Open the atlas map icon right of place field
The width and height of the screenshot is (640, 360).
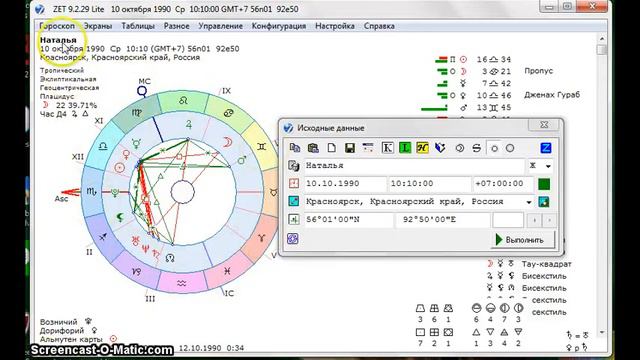click(x=544, y=202)
